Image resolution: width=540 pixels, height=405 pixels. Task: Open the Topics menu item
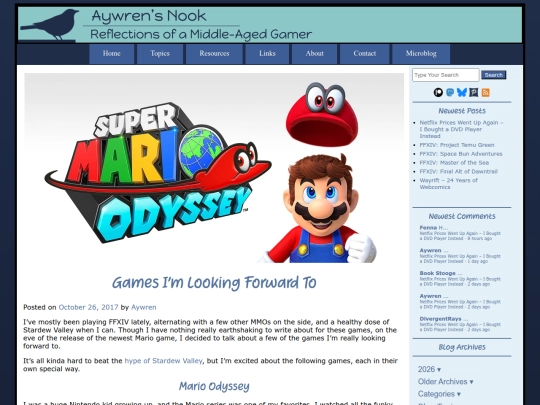point(160,54)
